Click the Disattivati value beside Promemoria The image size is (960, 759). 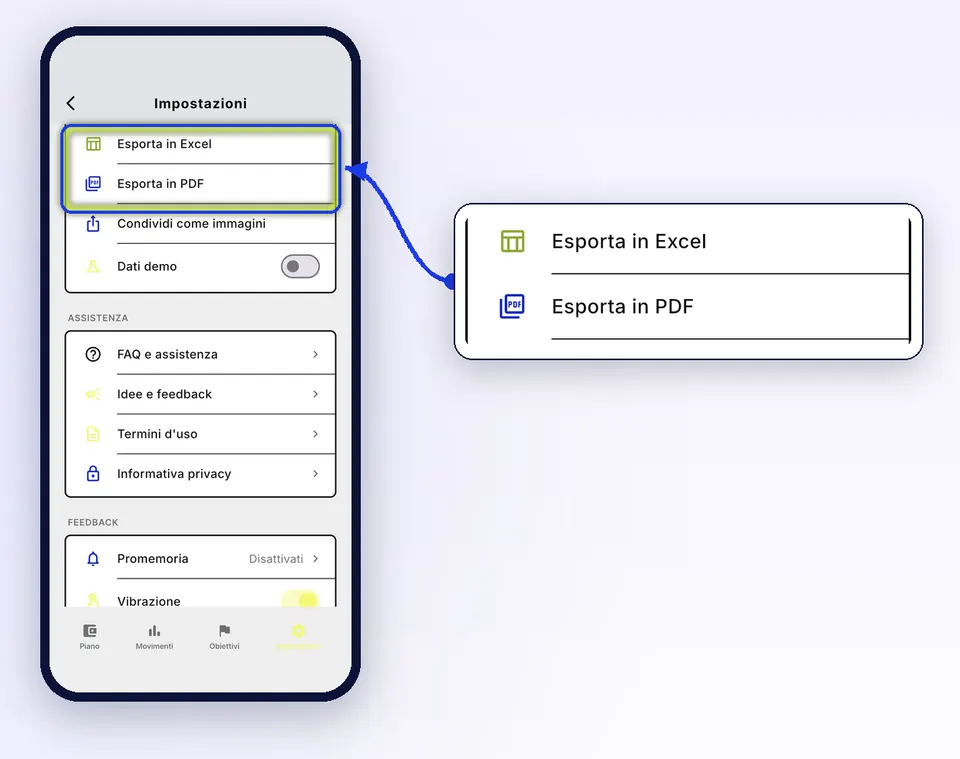tap(276, 559)
